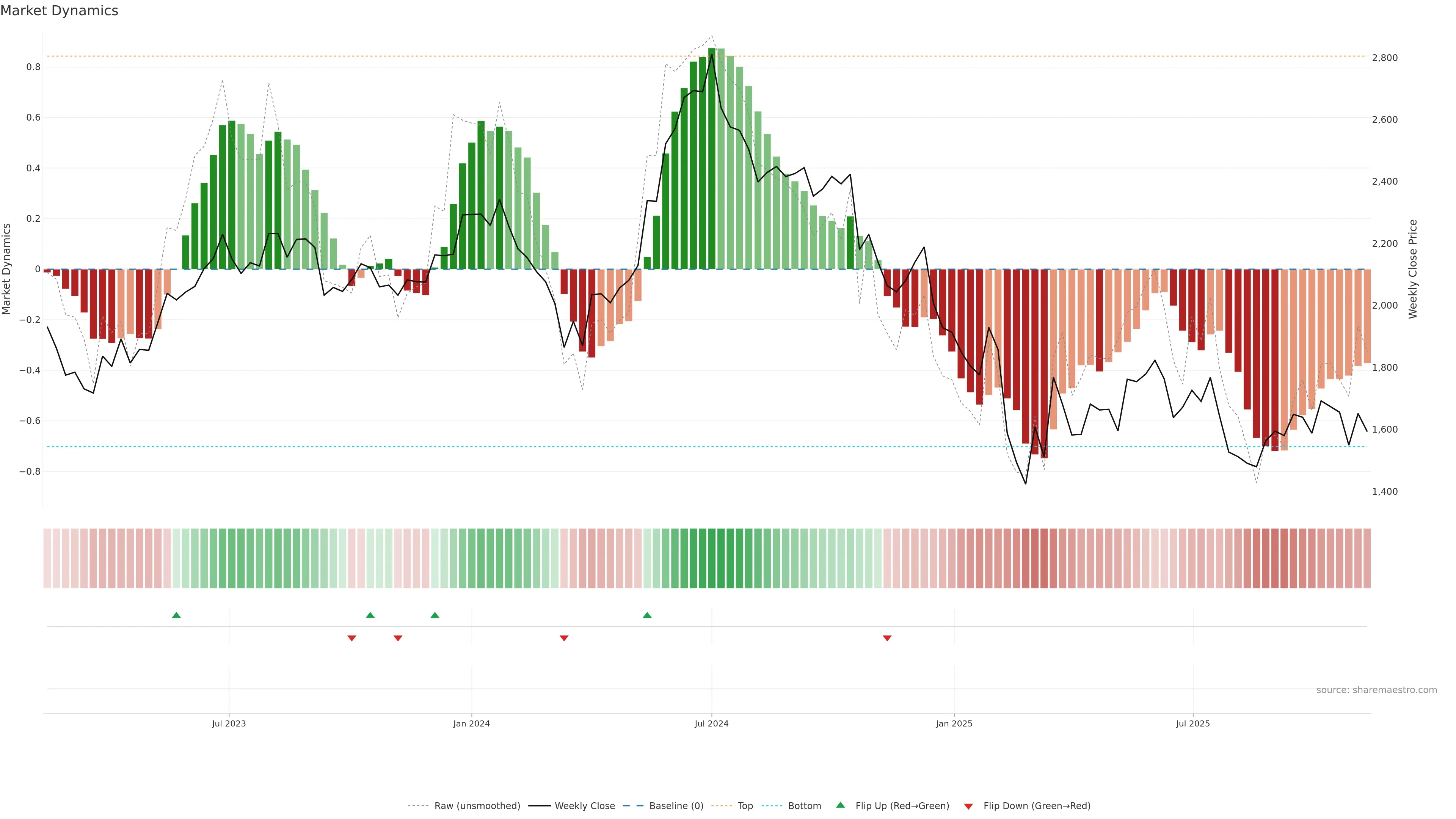Viewport: 1456px width, 819px height.
Task: Click the Weekly Close Price axis title
Action: coord(1413,269)
